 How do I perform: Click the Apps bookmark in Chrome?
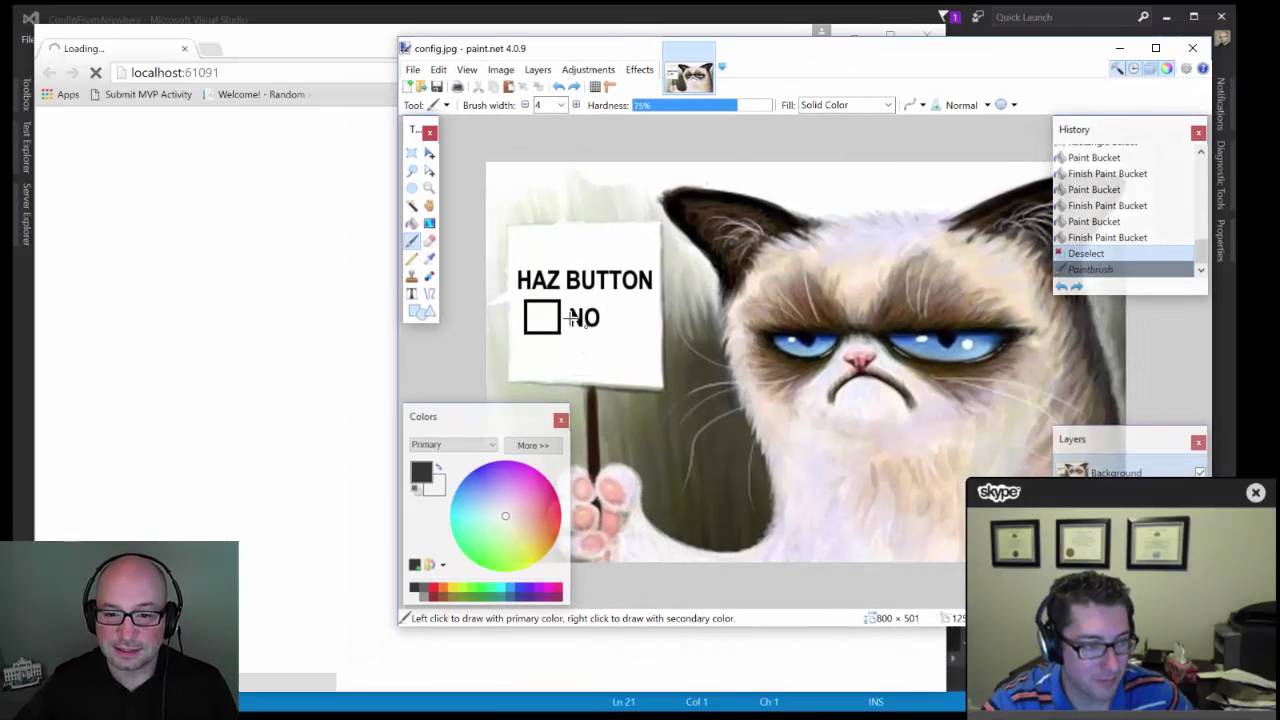point(60,94)
